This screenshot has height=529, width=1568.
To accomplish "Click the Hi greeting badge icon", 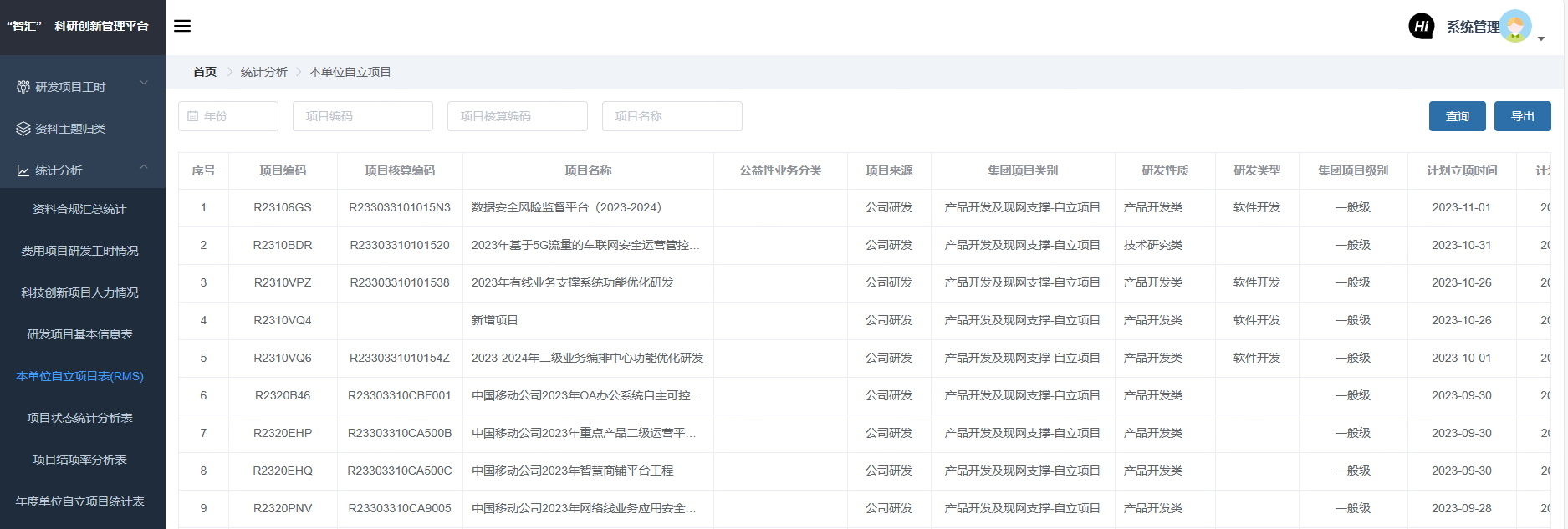I will point(1421,27).
